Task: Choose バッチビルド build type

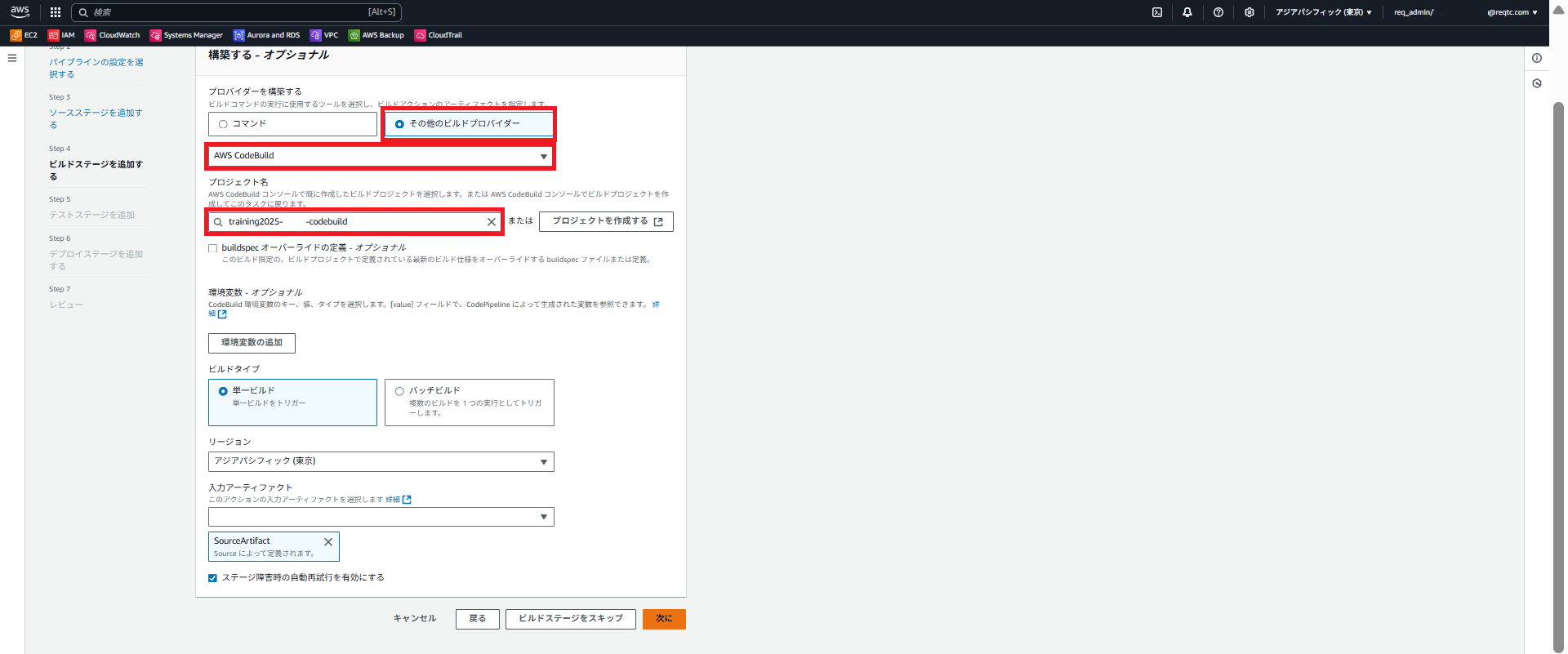Action: [x=470, y=402]
